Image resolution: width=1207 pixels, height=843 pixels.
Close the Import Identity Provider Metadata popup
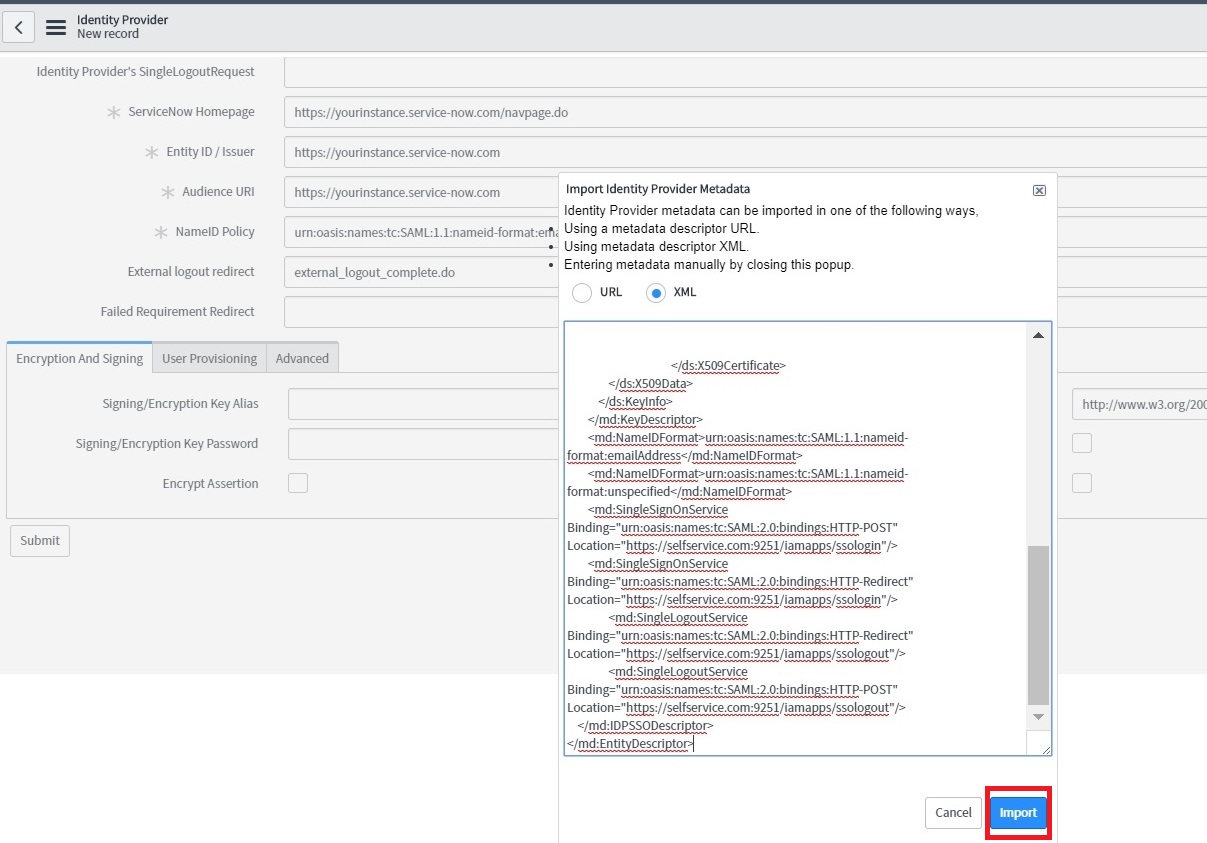1039,190
